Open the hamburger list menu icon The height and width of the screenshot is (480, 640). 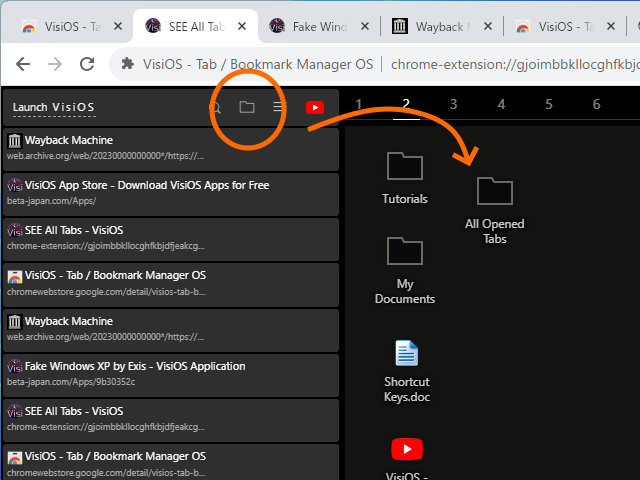pos(279,107)
